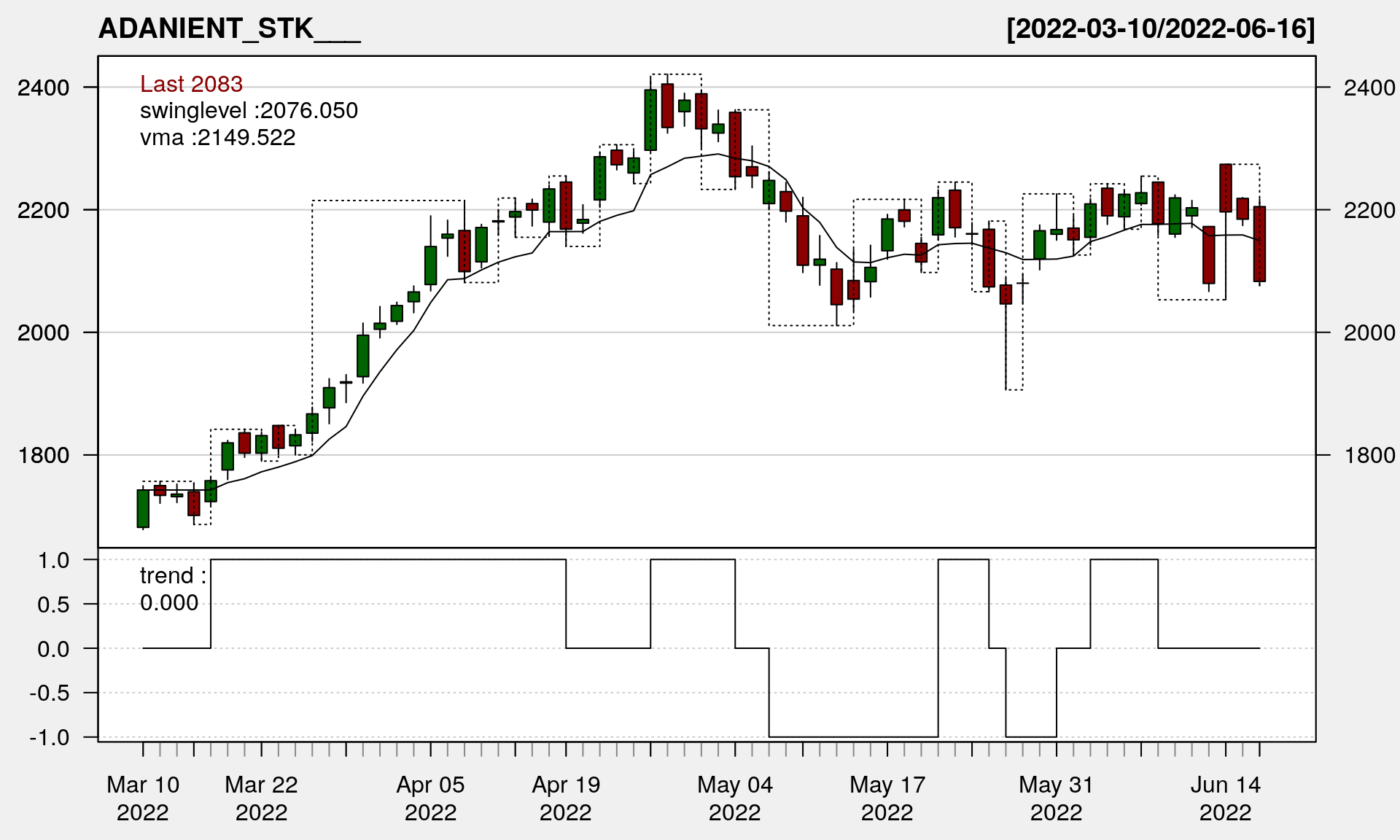
Task: Click the -1.0 tick on trend axis
Action: (50, 737)
